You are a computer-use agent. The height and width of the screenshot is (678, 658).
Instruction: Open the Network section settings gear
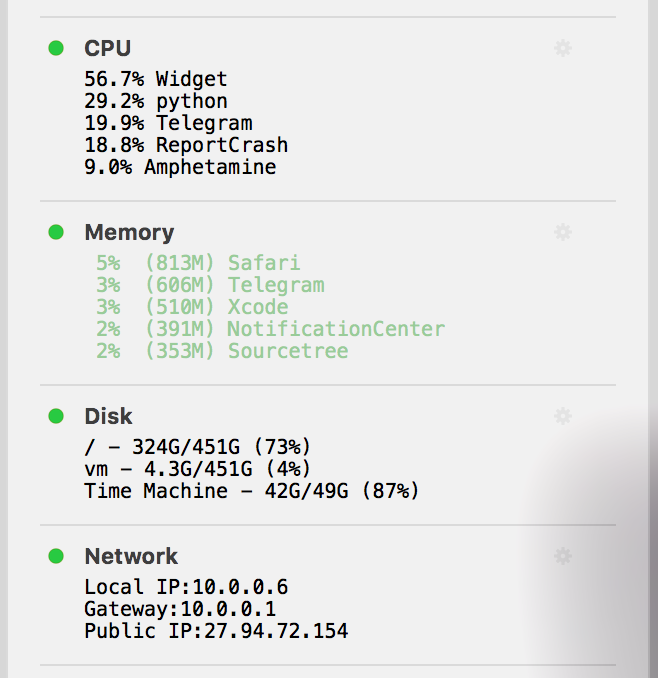coord(563,556)
